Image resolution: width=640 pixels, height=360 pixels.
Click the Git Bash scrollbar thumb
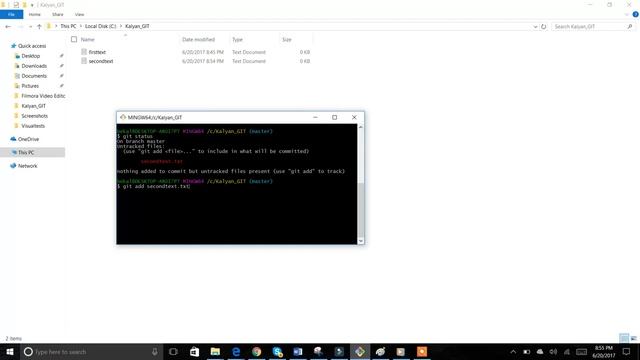[x=360, y=211]
